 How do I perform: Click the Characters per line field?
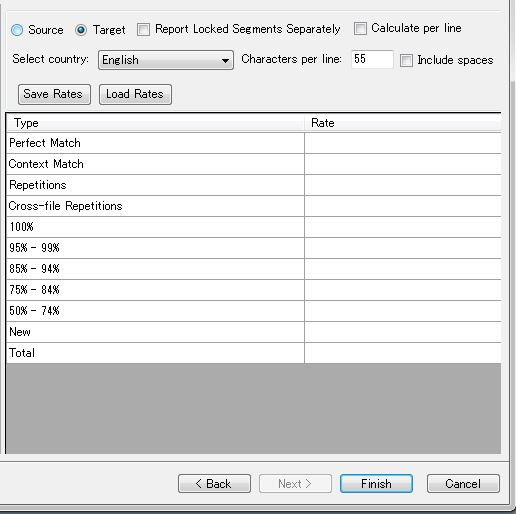(372, 59)
